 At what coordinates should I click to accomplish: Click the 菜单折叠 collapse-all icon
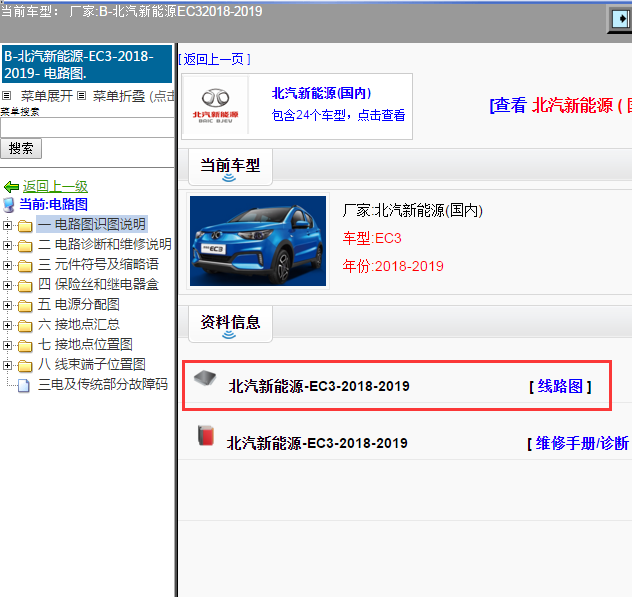pos(81,96)
